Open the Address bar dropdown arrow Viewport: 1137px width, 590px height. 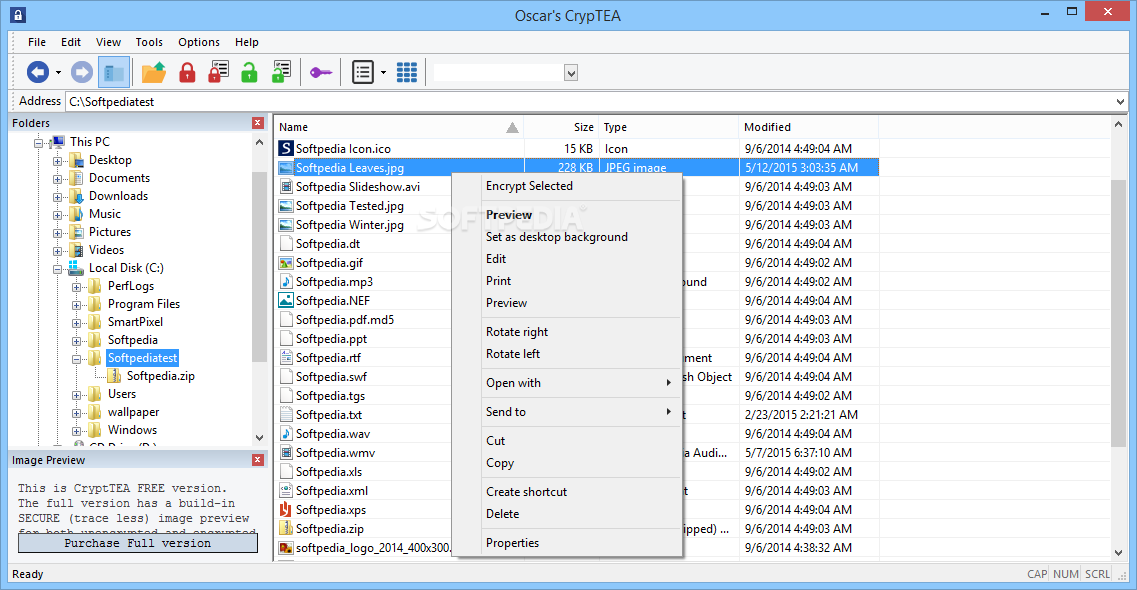(1120, 102)
